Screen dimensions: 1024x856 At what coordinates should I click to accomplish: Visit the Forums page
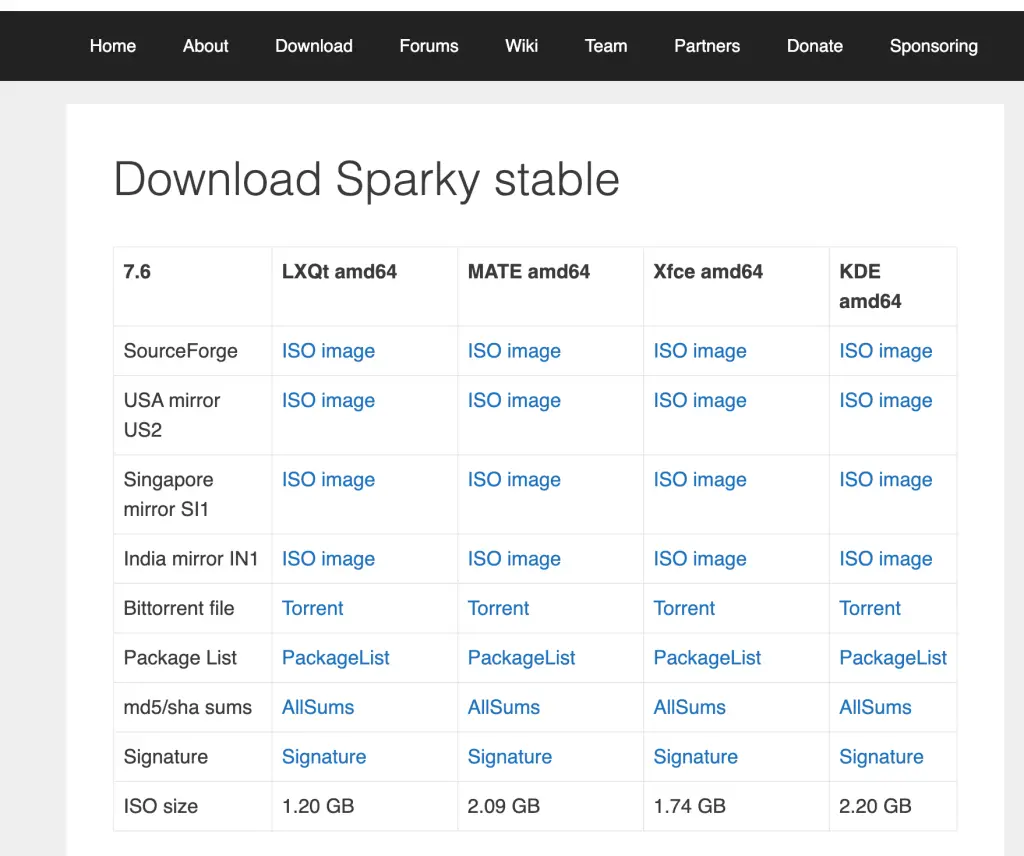pyautogui.click(x=428, y=46)
